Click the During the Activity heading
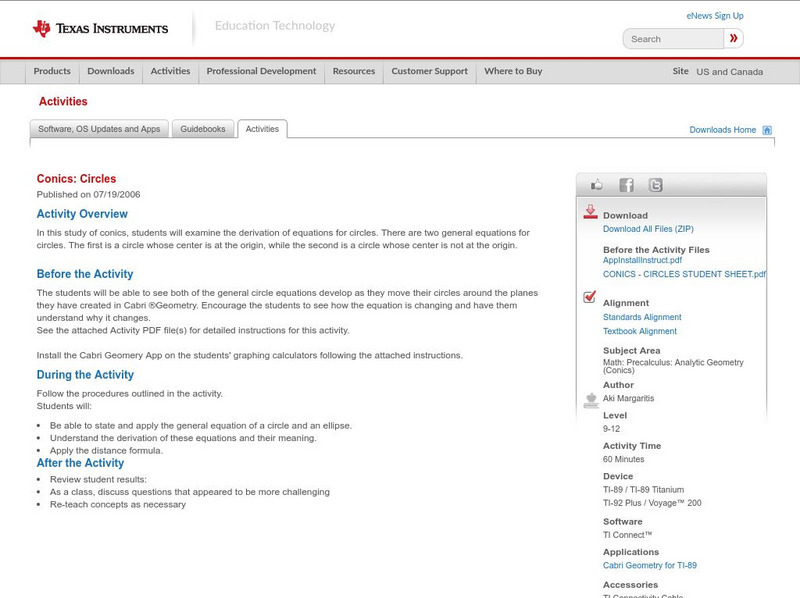The width and height of the screenshot is (800, 598). [x=85, y=375]
